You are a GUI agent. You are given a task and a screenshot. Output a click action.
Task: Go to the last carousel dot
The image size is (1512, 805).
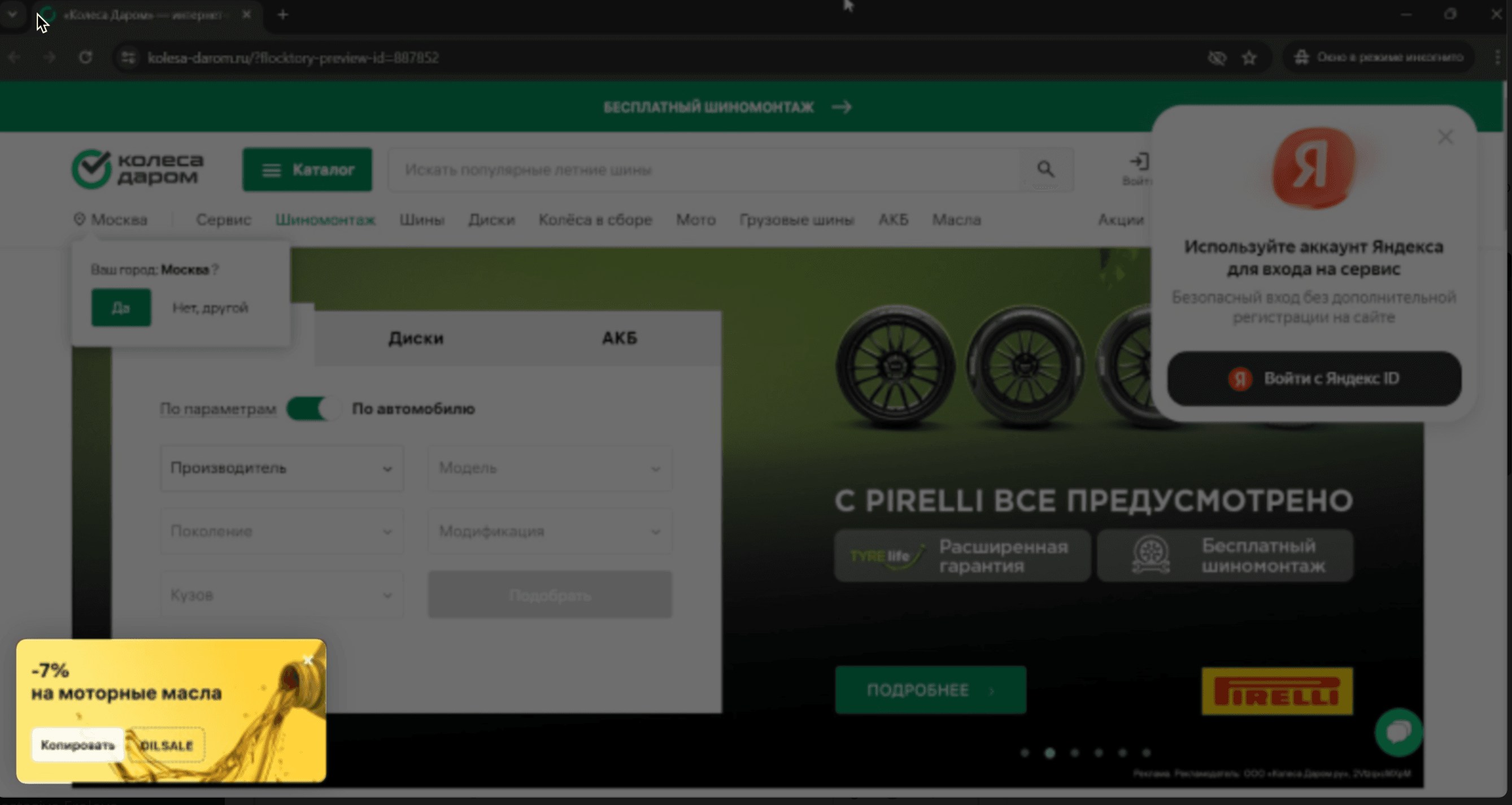1147,752
